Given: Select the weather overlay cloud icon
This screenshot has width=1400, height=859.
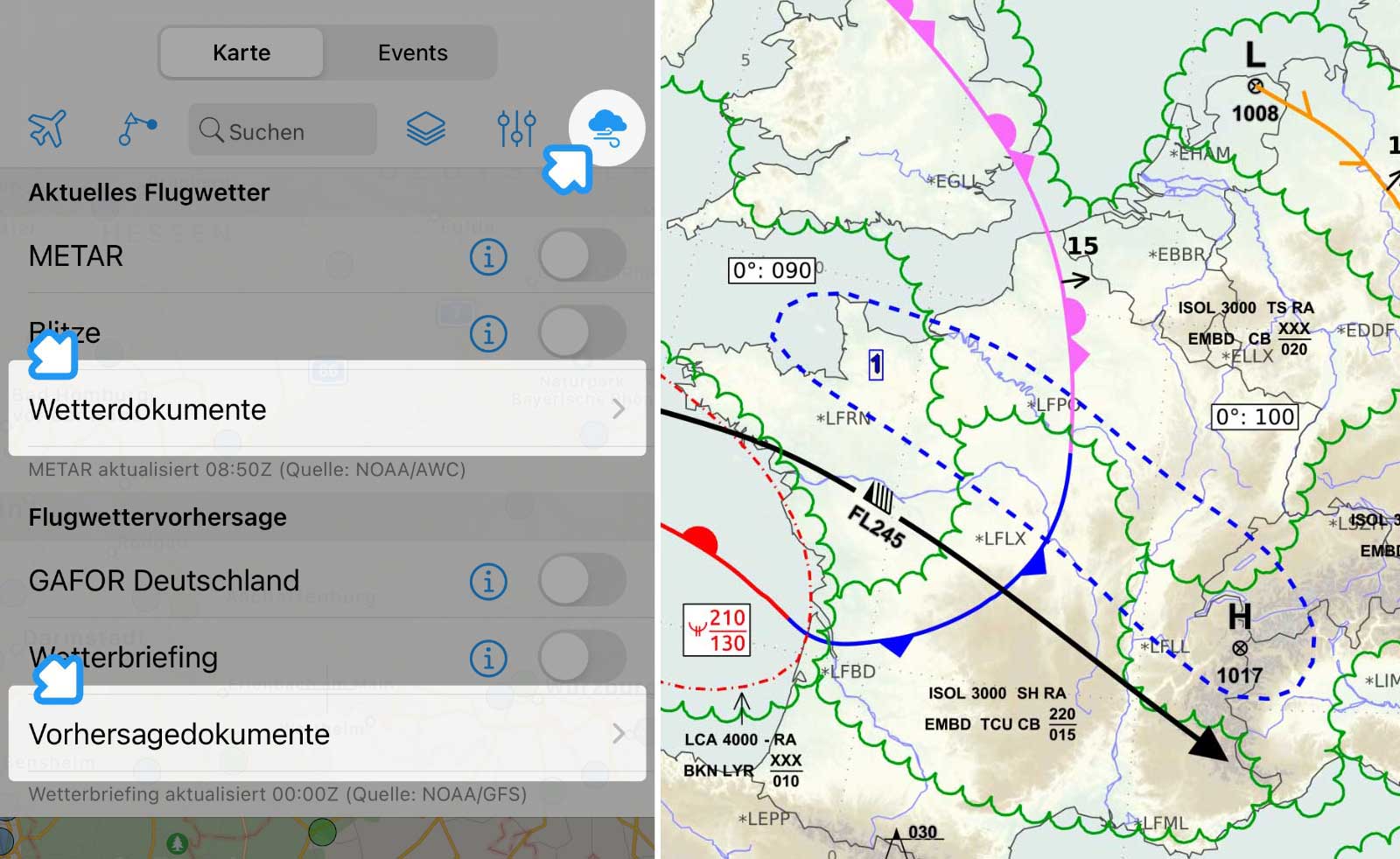Looking at the screenshot, I should click(606, 128).
